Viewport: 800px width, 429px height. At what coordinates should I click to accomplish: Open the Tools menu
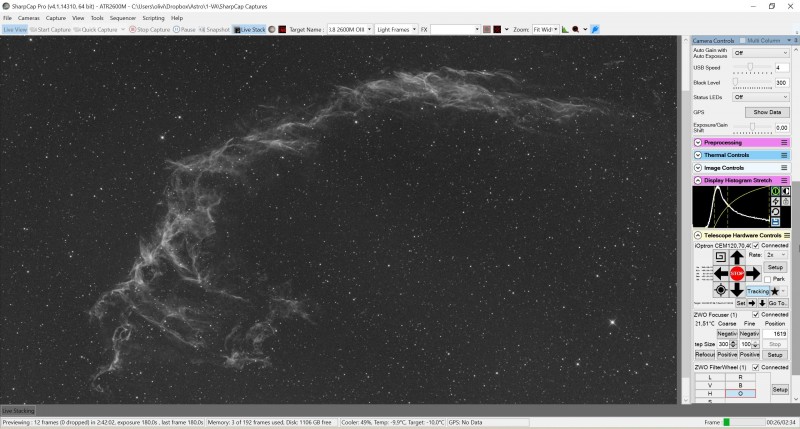pyautogui.click(x=97, y=18)
